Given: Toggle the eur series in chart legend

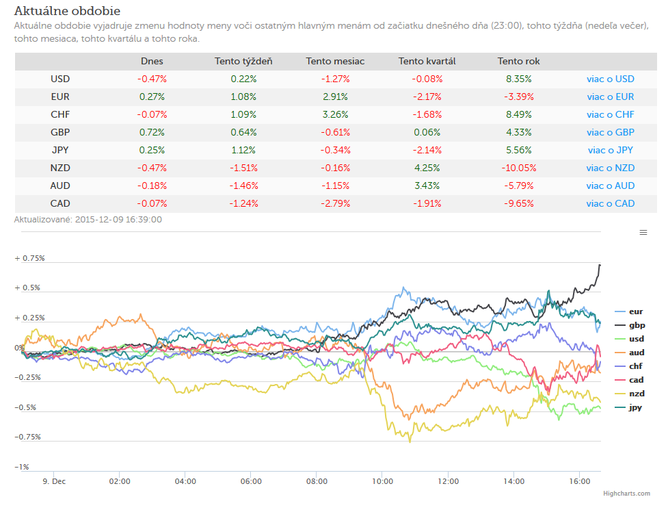Looking at the screenshot, I should (x=628, y=312).
